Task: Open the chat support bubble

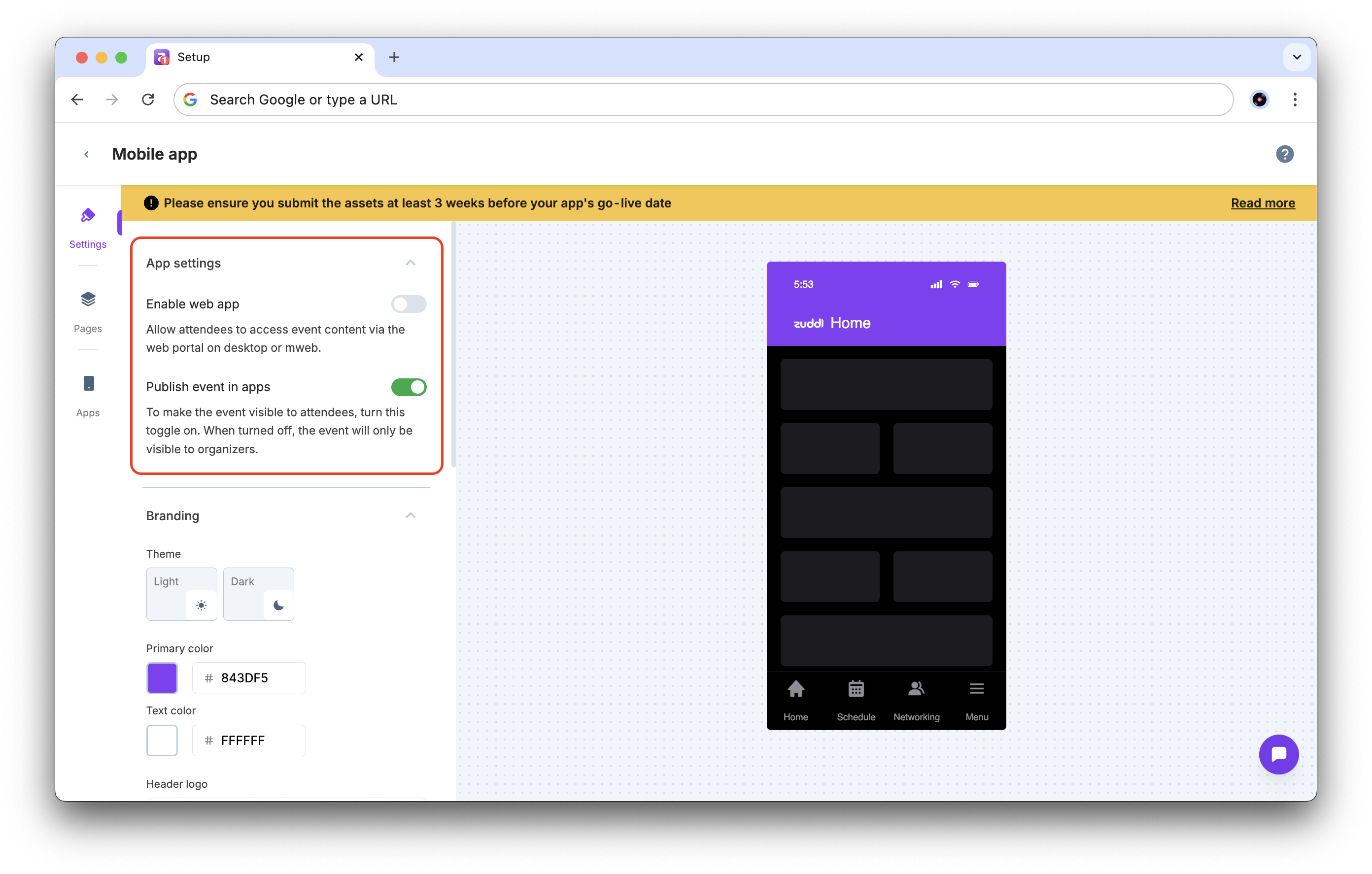Action: (1278, 754)
